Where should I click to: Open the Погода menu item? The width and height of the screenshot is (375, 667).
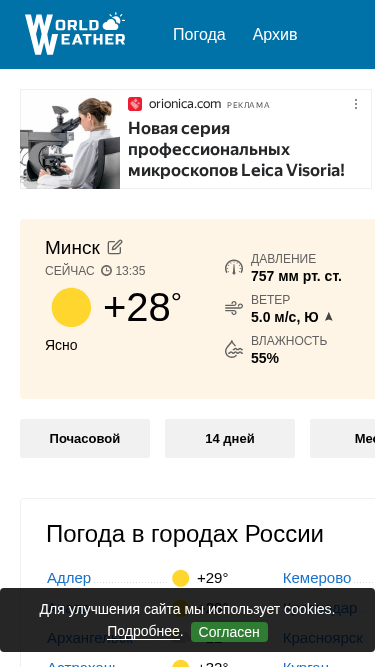pyautogui.click(x=199, y=34)
